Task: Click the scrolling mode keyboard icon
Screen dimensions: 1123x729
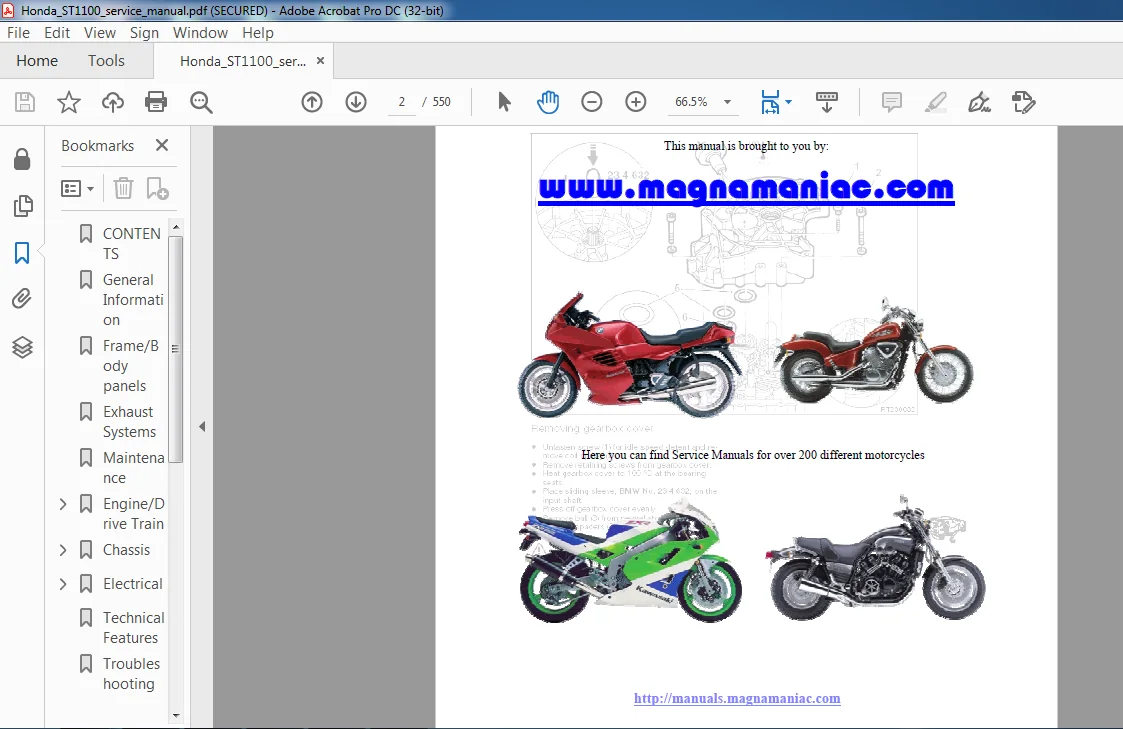Action: [826, 102]
